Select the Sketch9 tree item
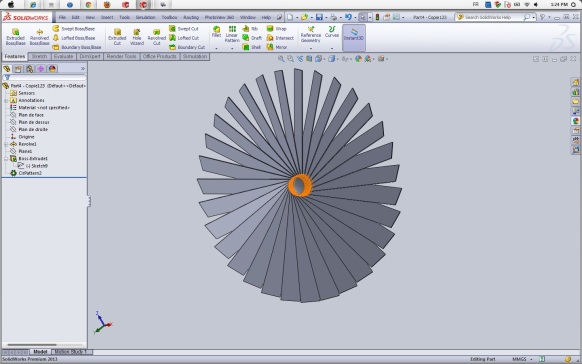 click(x=33, y=166)
